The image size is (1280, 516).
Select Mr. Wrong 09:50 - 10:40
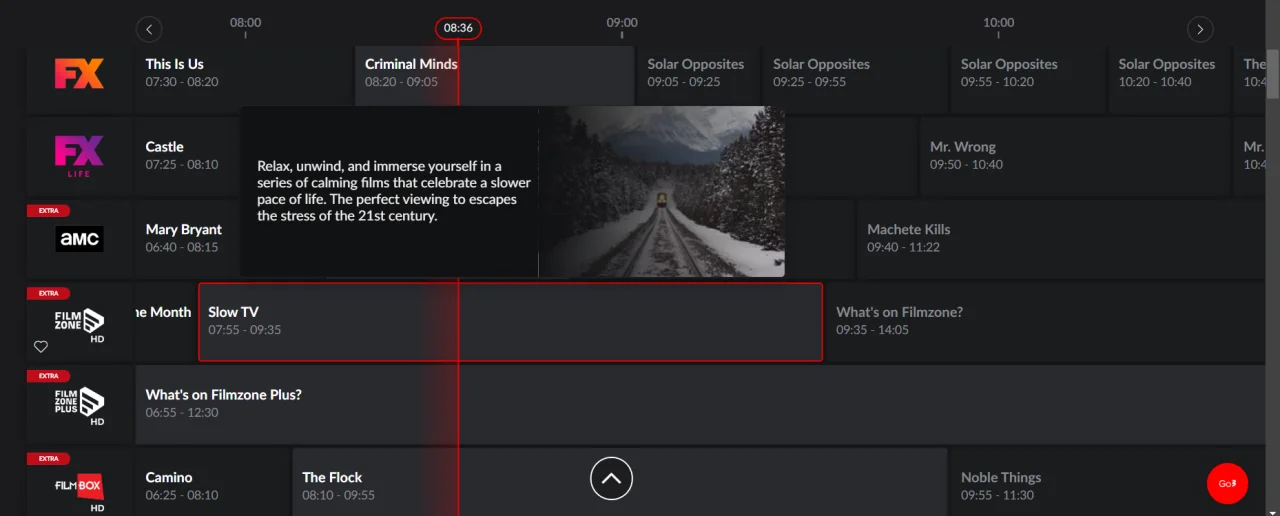click(x=1075, y=155)
